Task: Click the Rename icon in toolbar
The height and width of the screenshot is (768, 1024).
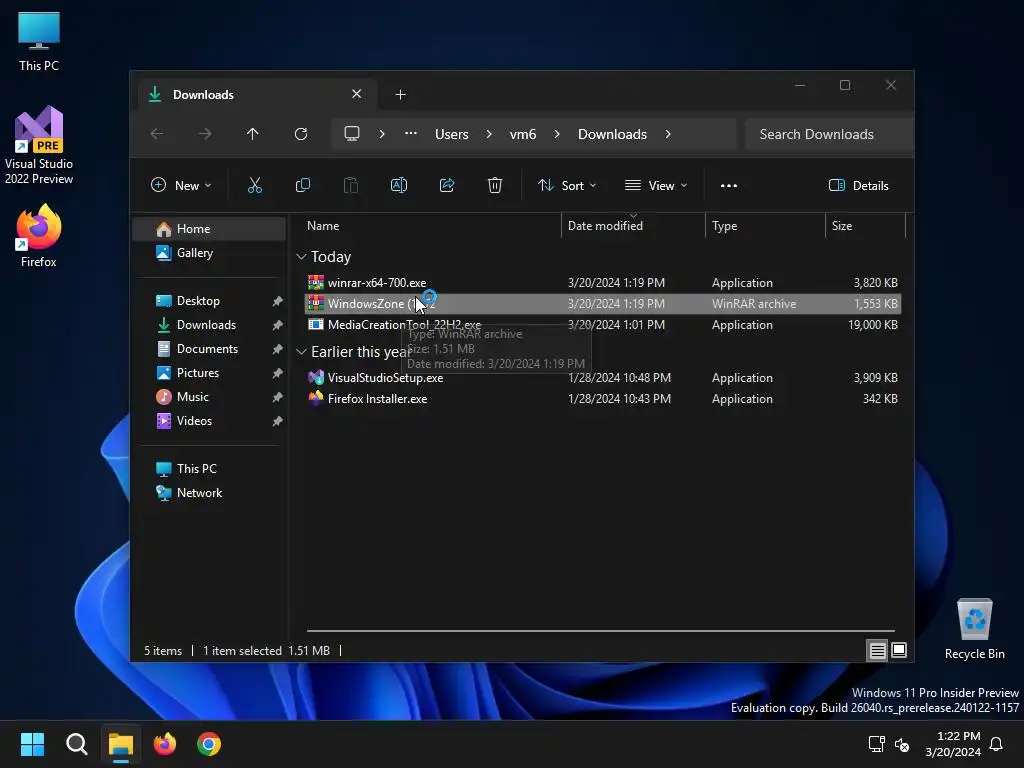Action: [x=398, y=185]
